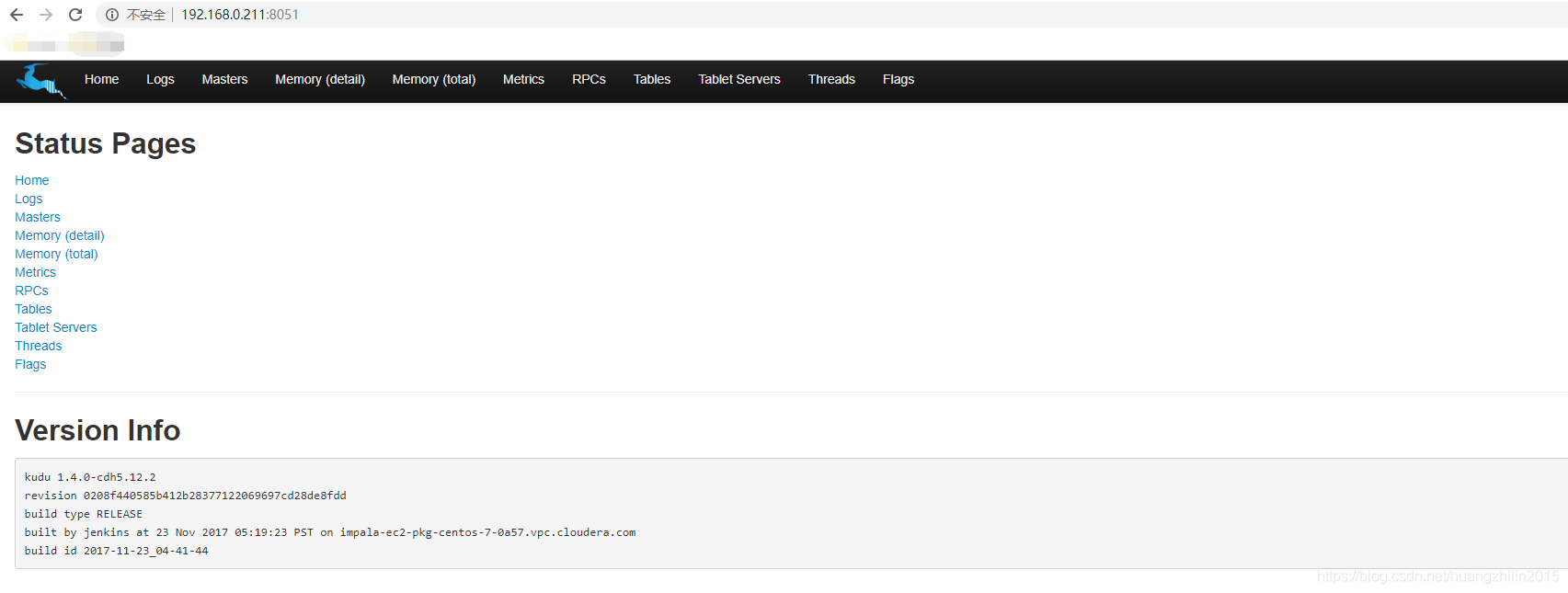This screenshot has height=593, width=1568.
Task: Click the browser forward arrow
Action: [46, 15]
